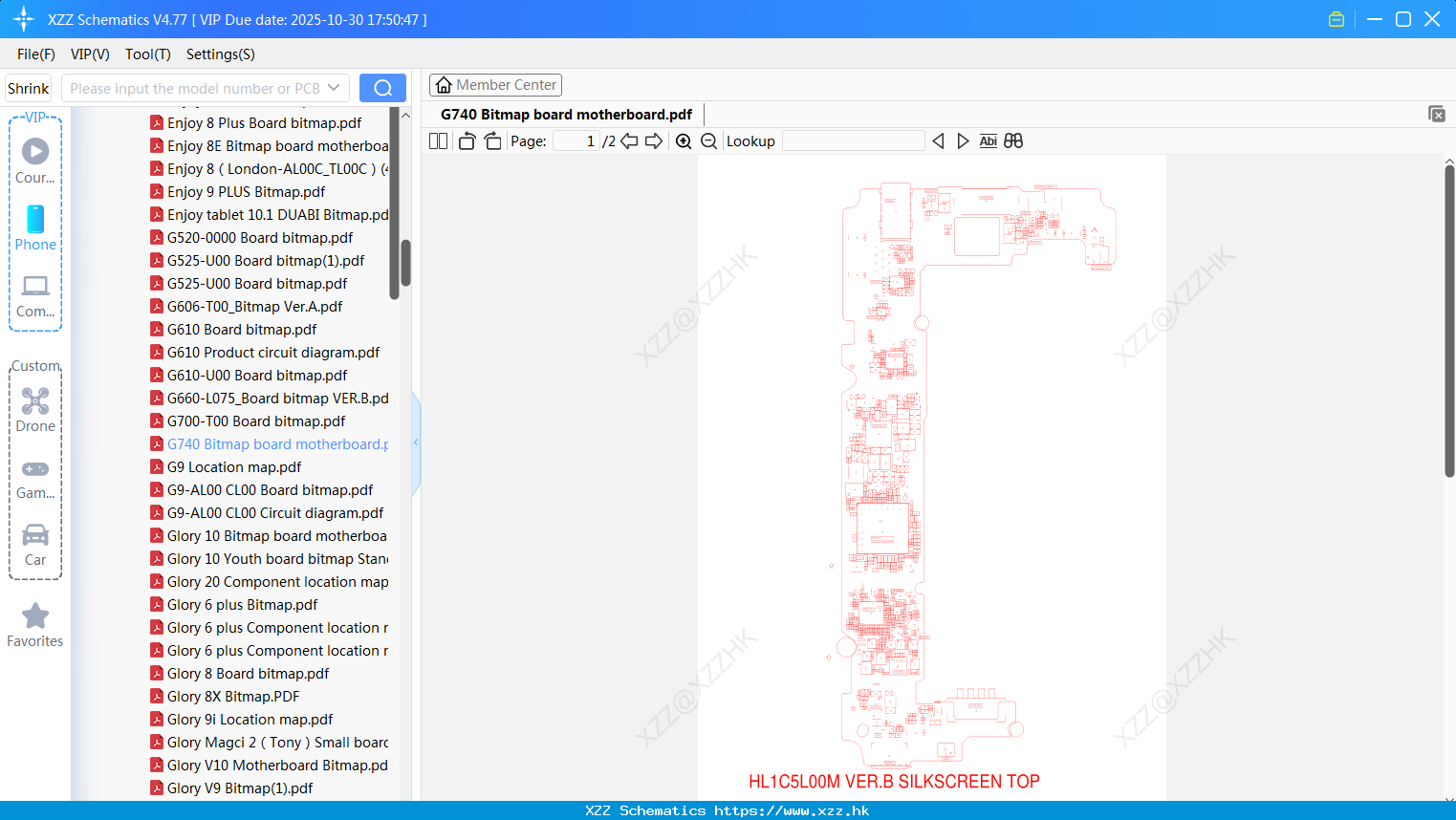The width and height of the screenshot is (1456, 820).
Task: Expand model number dropdown arrow
Action: pos(334,88)
